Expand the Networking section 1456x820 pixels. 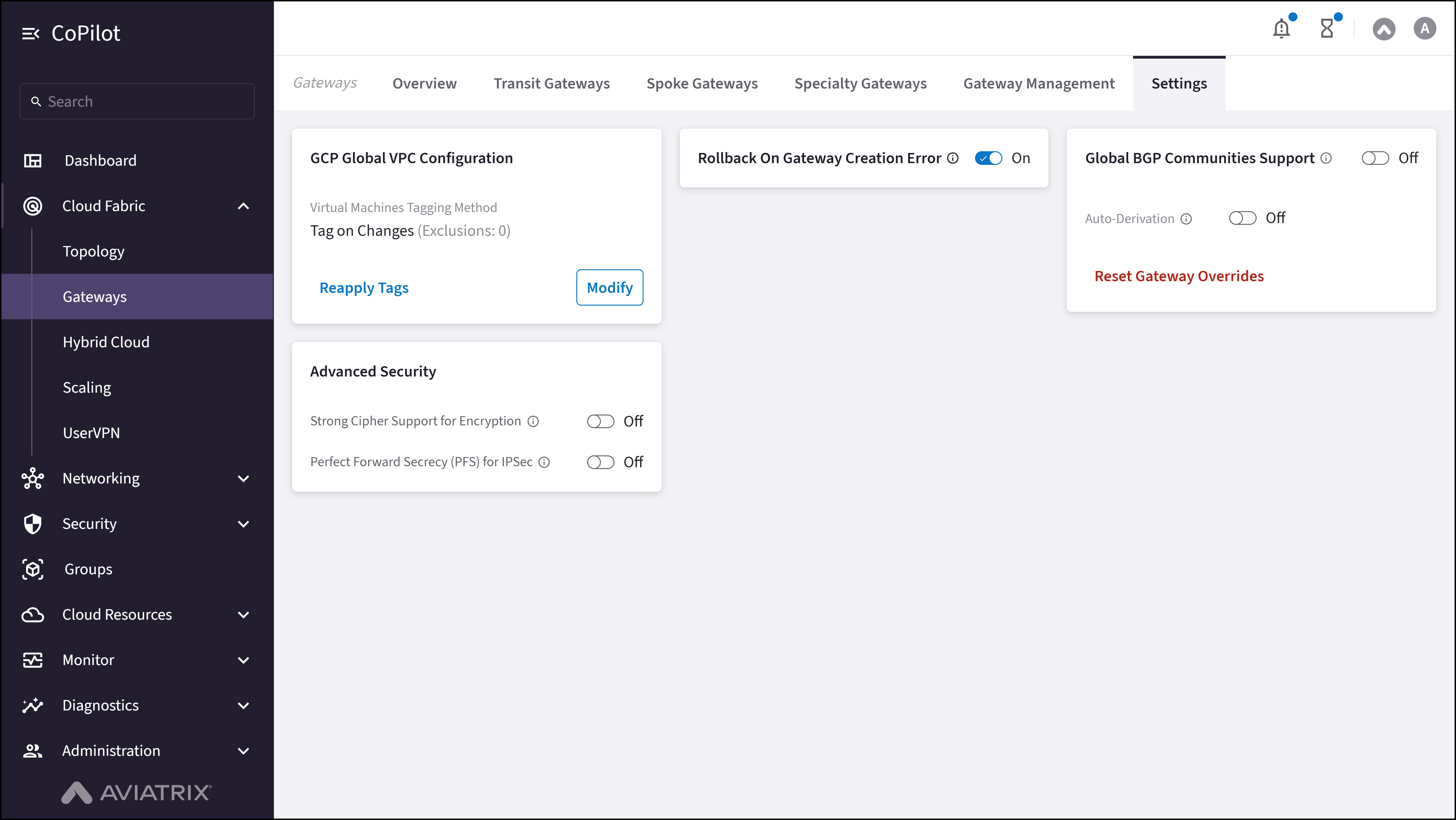[x=243, y=478]
